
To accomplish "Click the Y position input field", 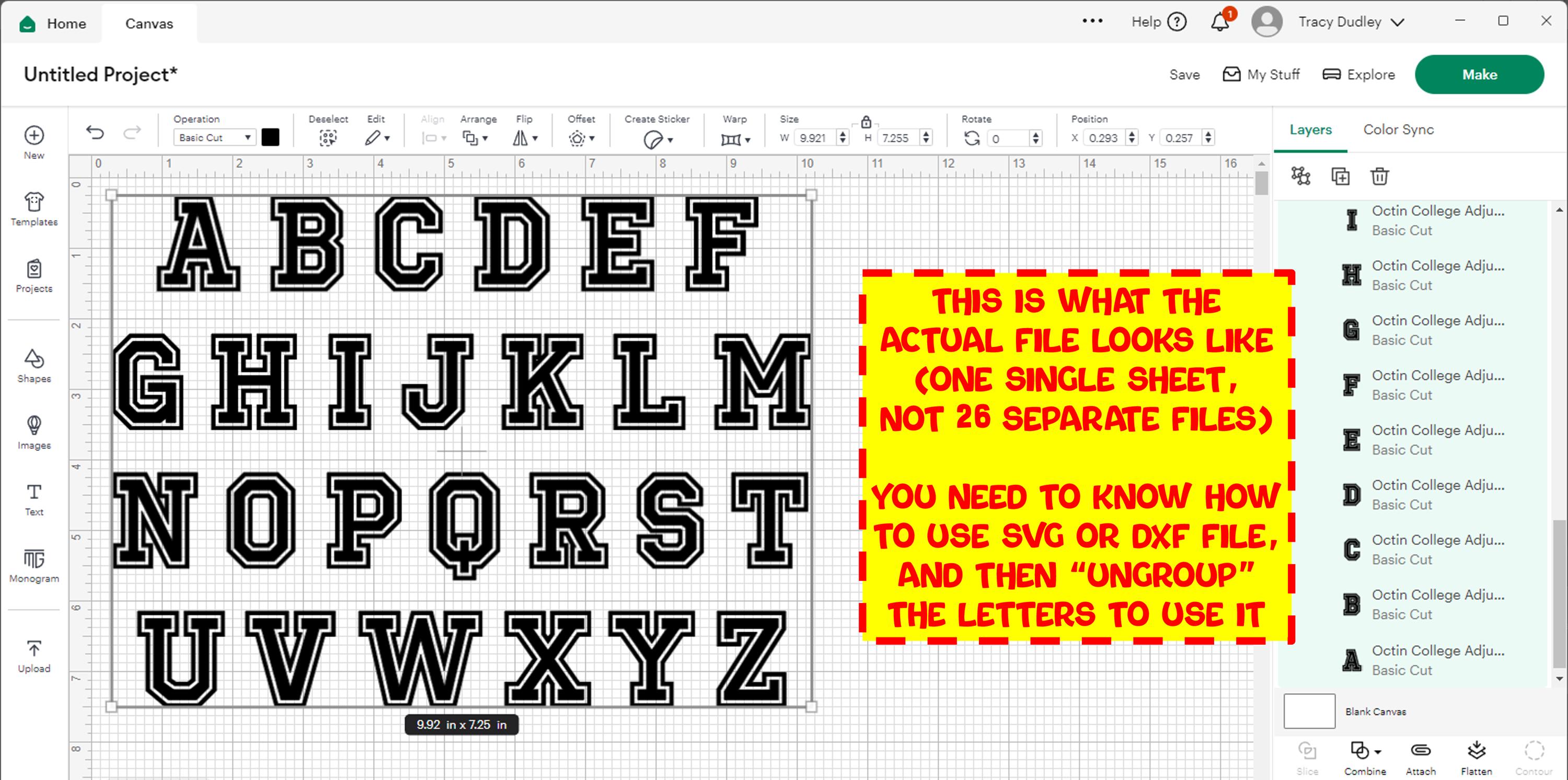I will click(1181, 138).
